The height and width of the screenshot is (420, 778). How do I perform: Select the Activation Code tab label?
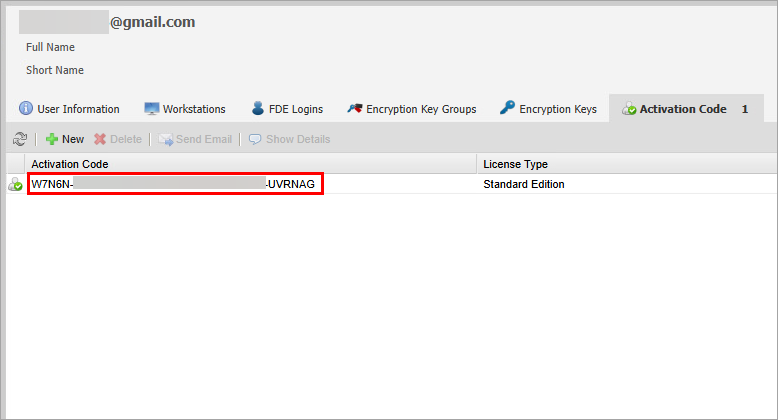click(x=682, y=109)
